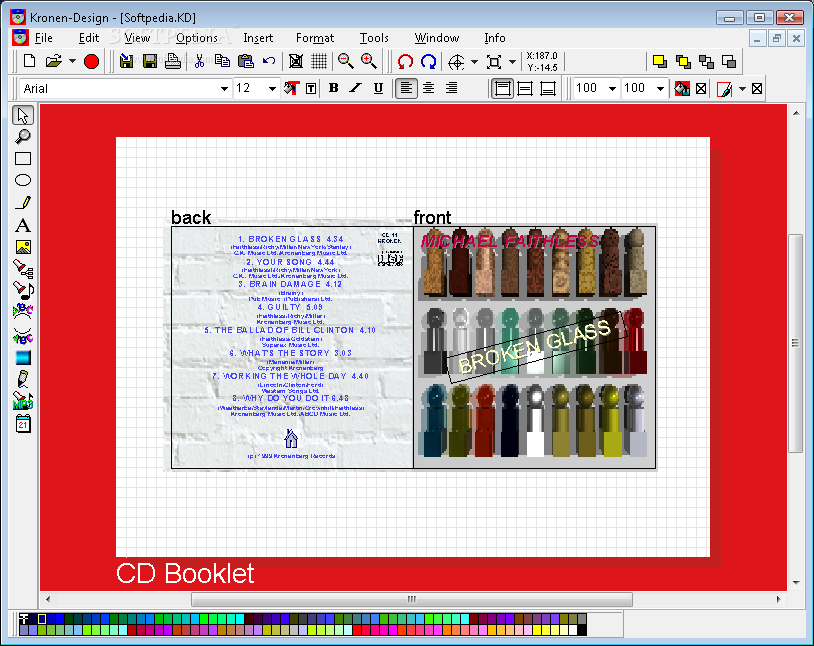Set right text alignment
The image size is (814, 646).
coord(452,88)
